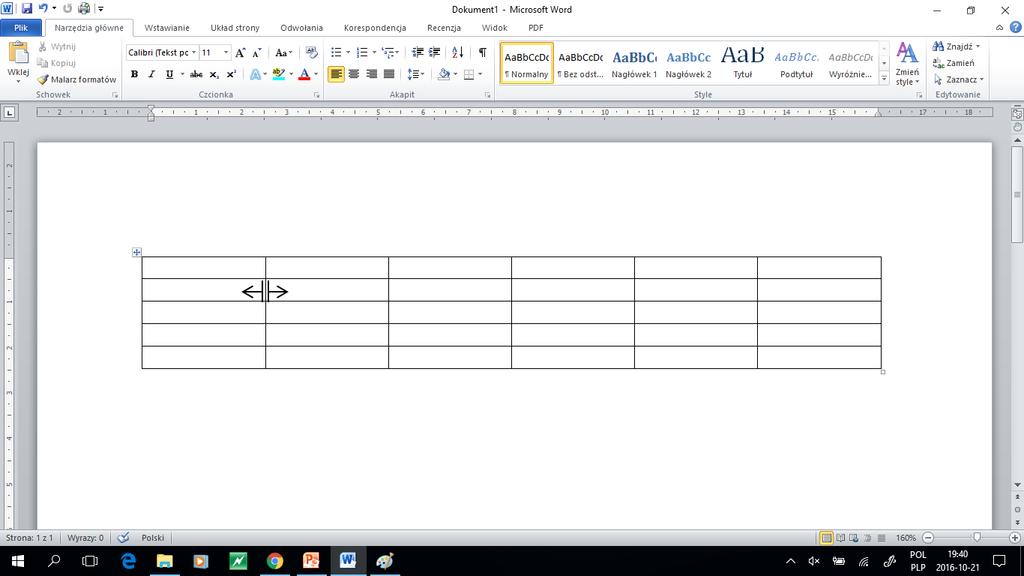Select the Nagłówek 1 style

point(634,63)
